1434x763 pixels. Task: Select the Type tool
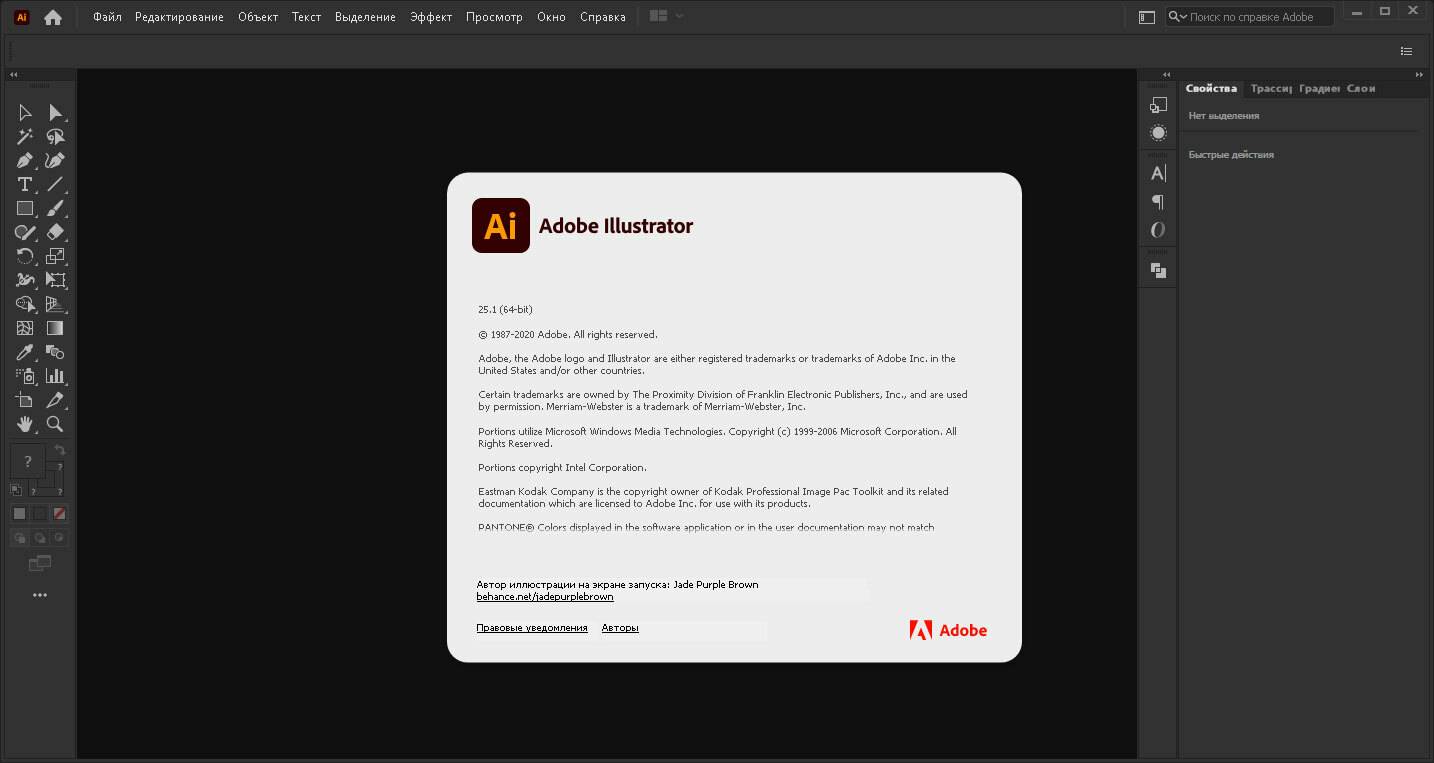click(25, 184)
